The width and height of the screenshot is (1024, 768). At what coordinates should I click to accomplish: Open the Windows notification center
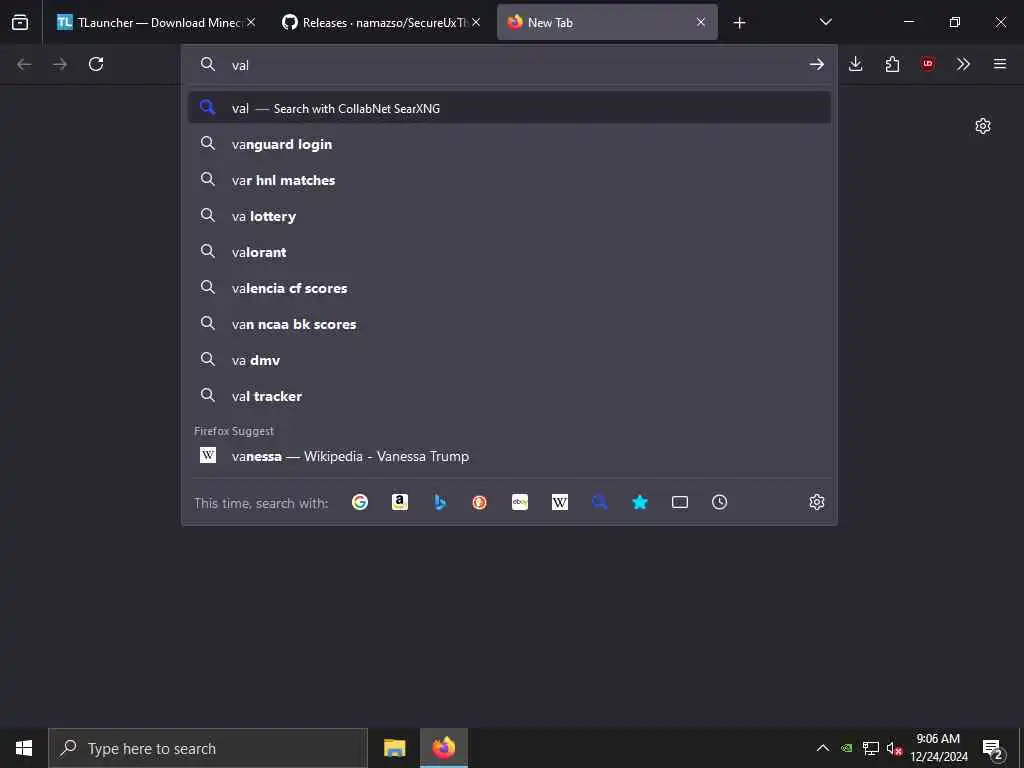993,748
